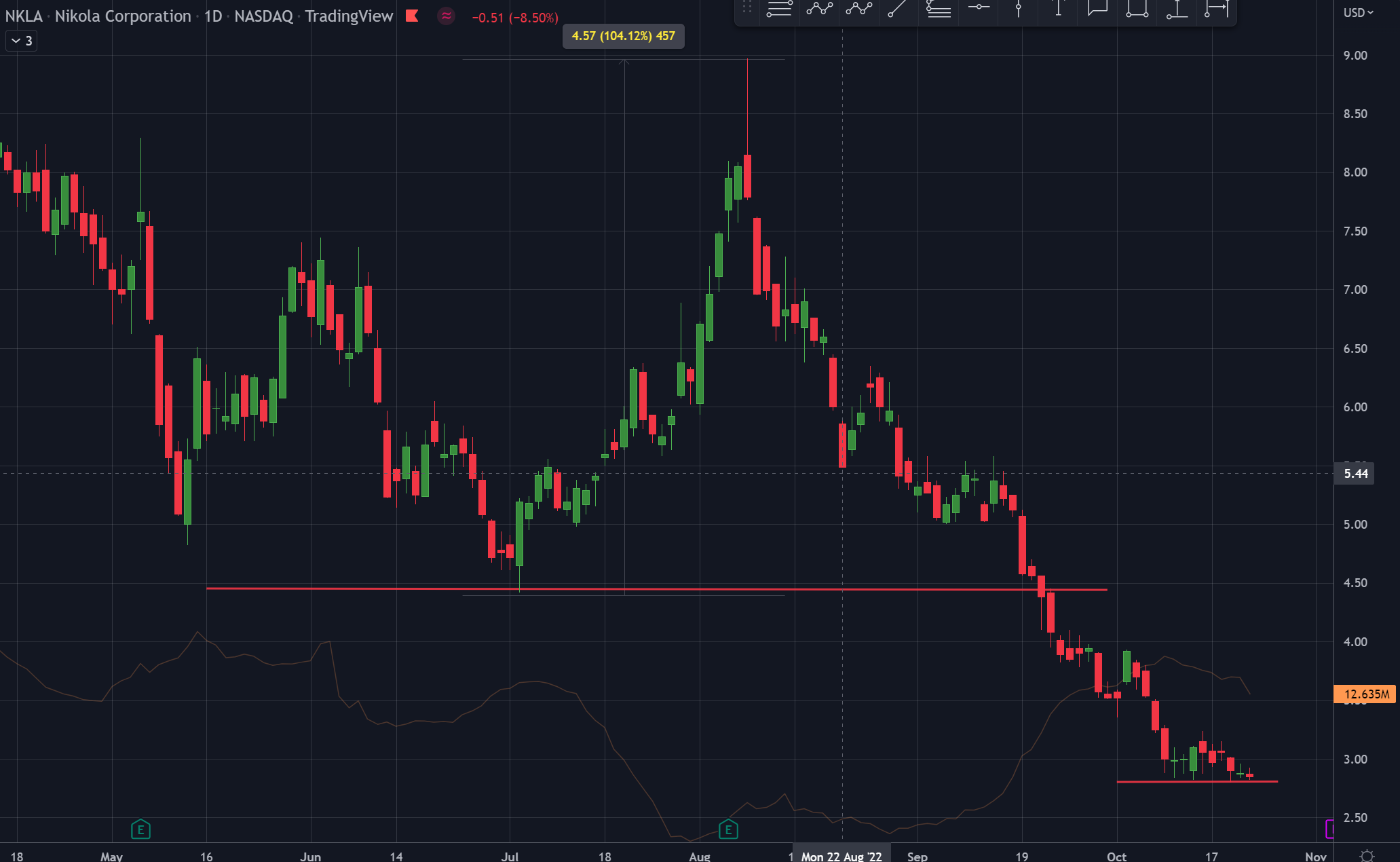Click the TradingView source label
Screen dimensions: 1400x862
pyautogui.click(x=349, y=16)
